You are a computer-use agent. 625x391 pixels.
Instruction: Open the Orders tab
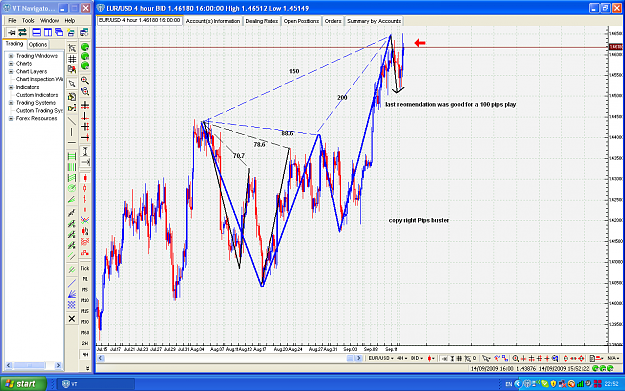pyautogui.click(x=333, y=21)
